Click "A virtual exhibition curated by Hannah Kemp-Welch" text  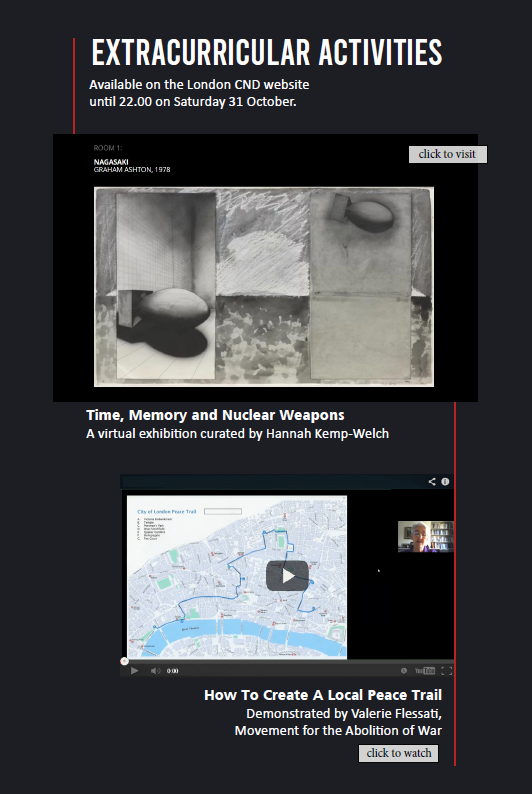(x=237, y=434)
